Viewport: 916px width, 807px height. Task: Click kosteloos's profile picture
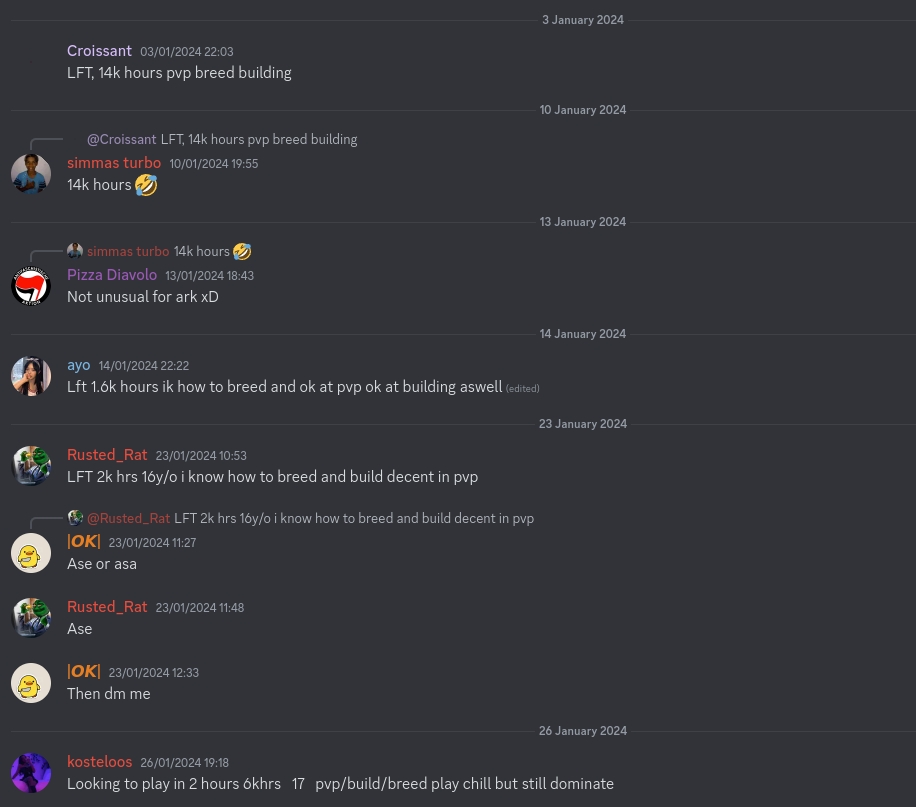click(31, 773)
